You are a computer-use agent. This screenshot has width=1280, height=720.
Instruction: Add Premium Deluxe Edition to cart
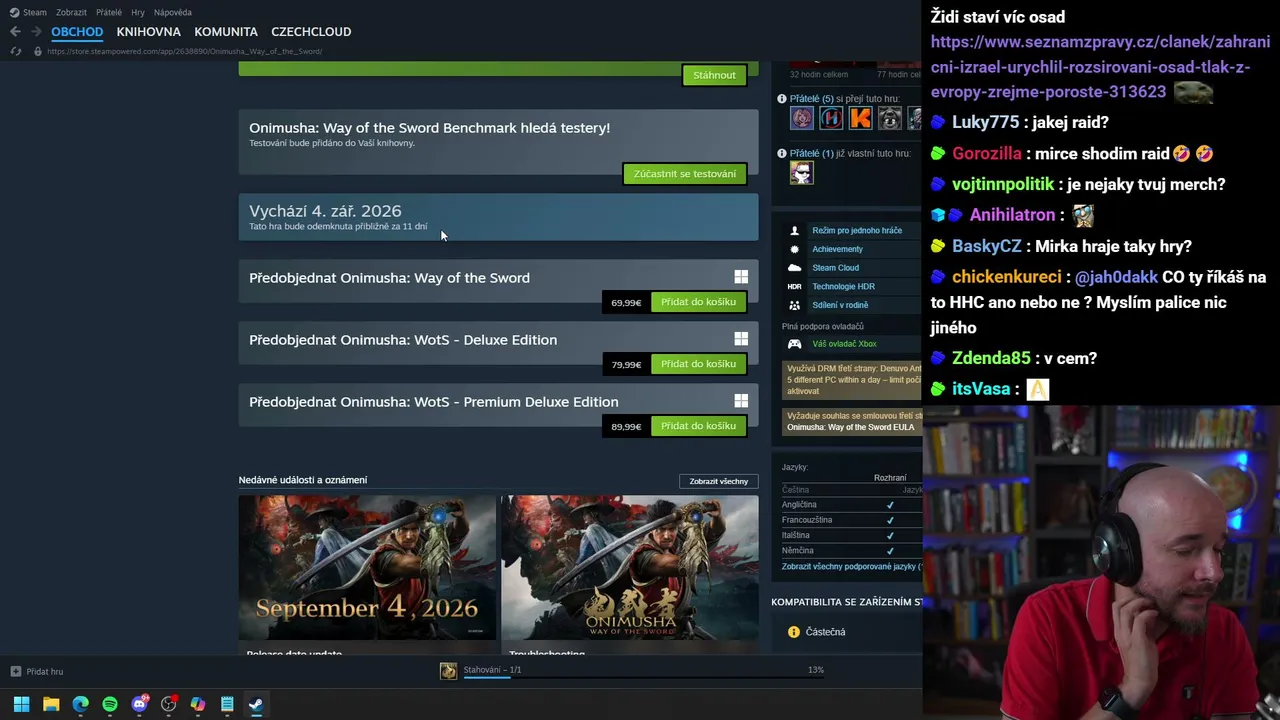tap(698, 426)
